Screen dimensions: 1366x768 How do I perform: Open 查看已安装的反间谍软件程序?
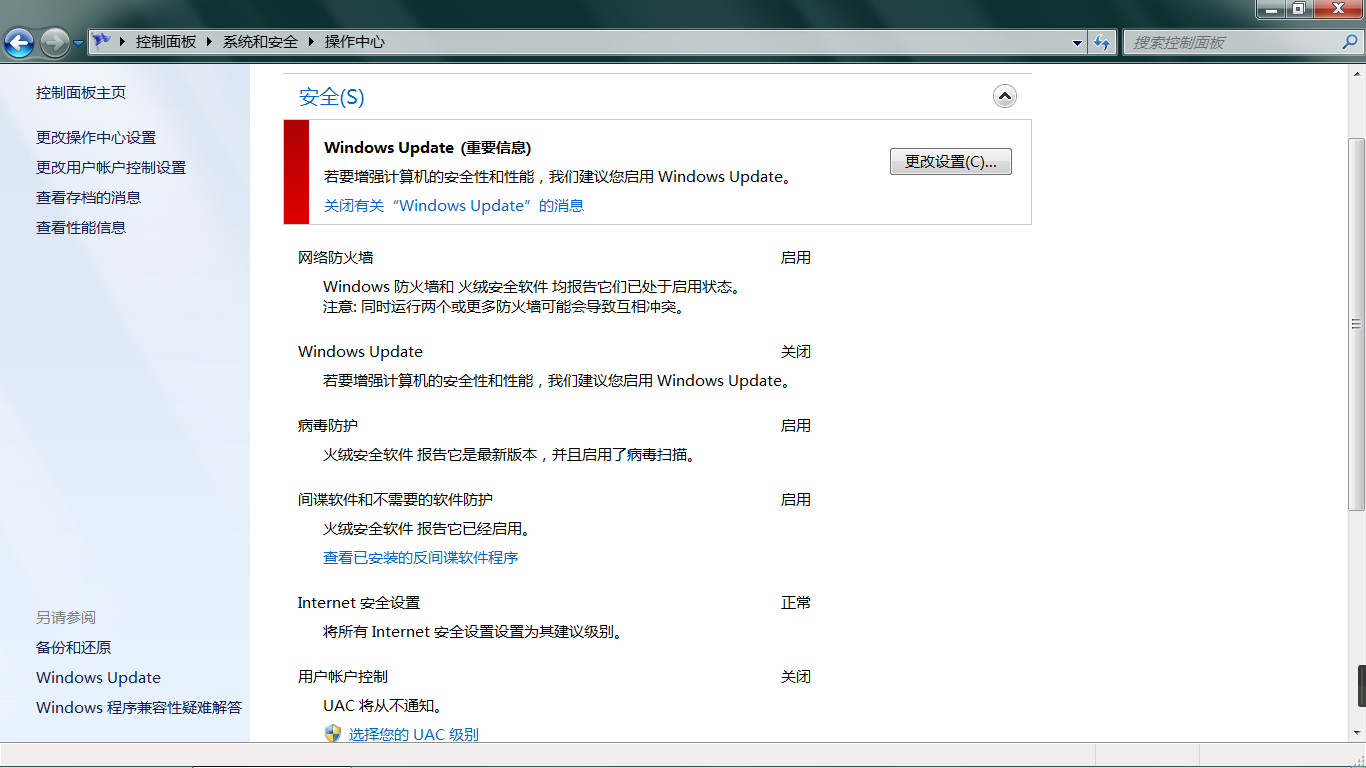pos(420,557)
